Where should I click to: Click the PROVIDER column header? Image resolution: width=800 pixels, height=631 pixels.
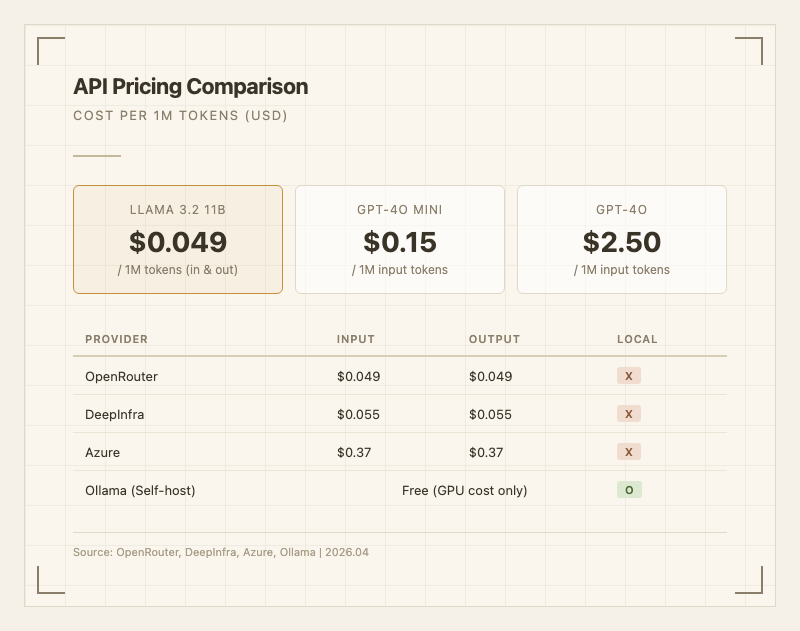[116, 339]
